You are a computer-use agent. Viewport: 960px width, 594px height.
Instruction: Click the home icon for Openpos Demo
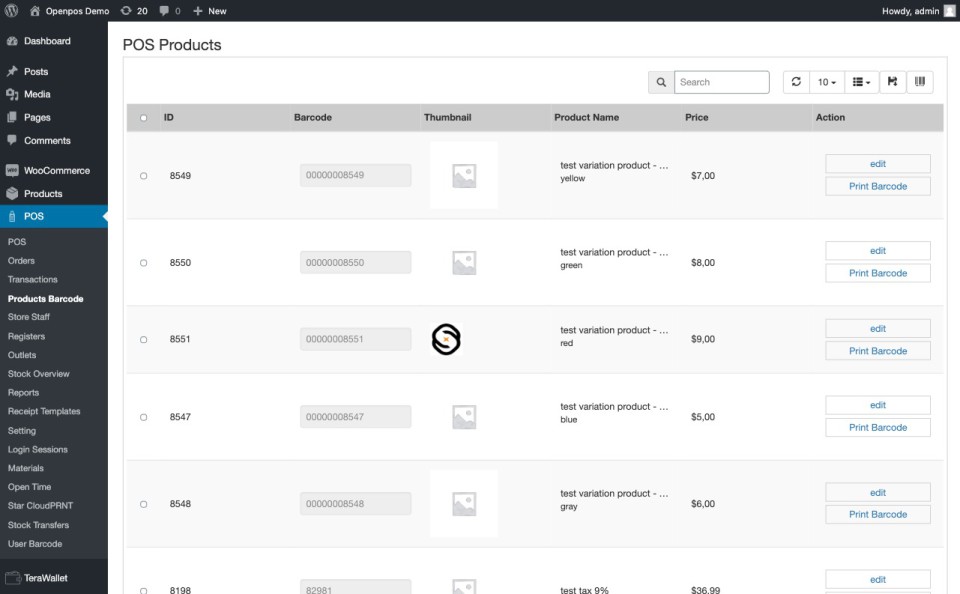point(35,11)
